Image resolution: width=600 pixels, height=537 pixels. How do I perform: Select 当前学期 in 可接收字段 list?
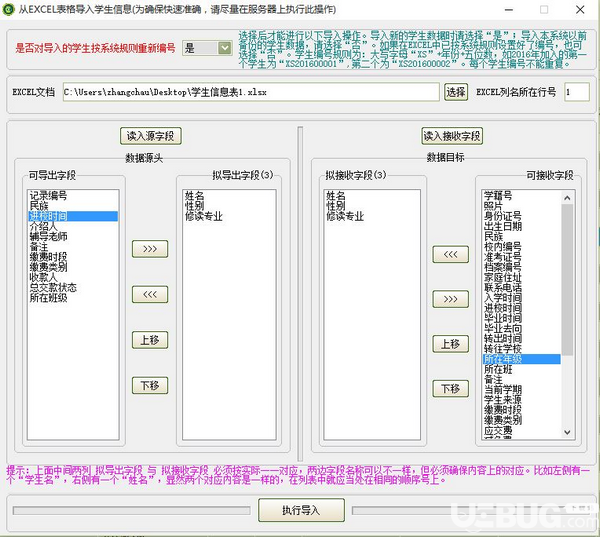tap(522, 390)
